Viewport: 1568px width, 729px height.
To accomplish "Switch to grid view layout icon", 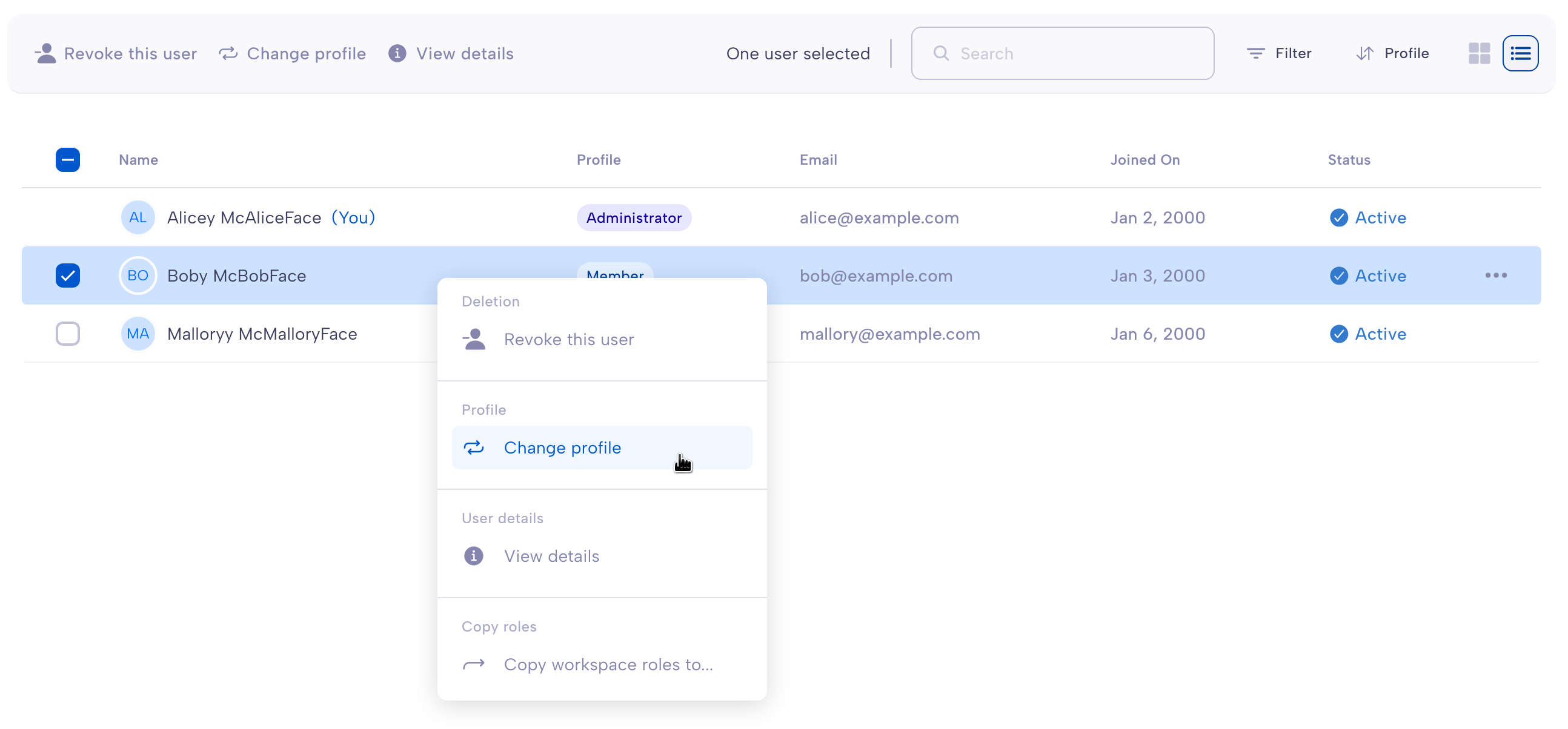I will (1478, 53).
